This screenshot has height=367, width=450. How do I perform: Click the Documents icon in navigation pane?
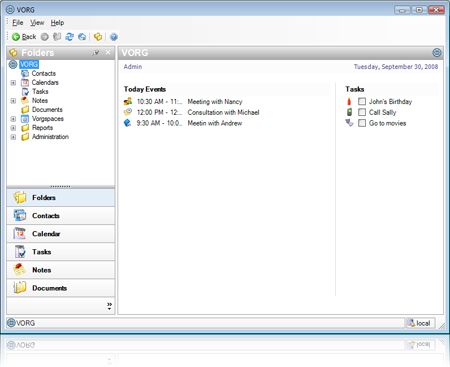(20, 288)
